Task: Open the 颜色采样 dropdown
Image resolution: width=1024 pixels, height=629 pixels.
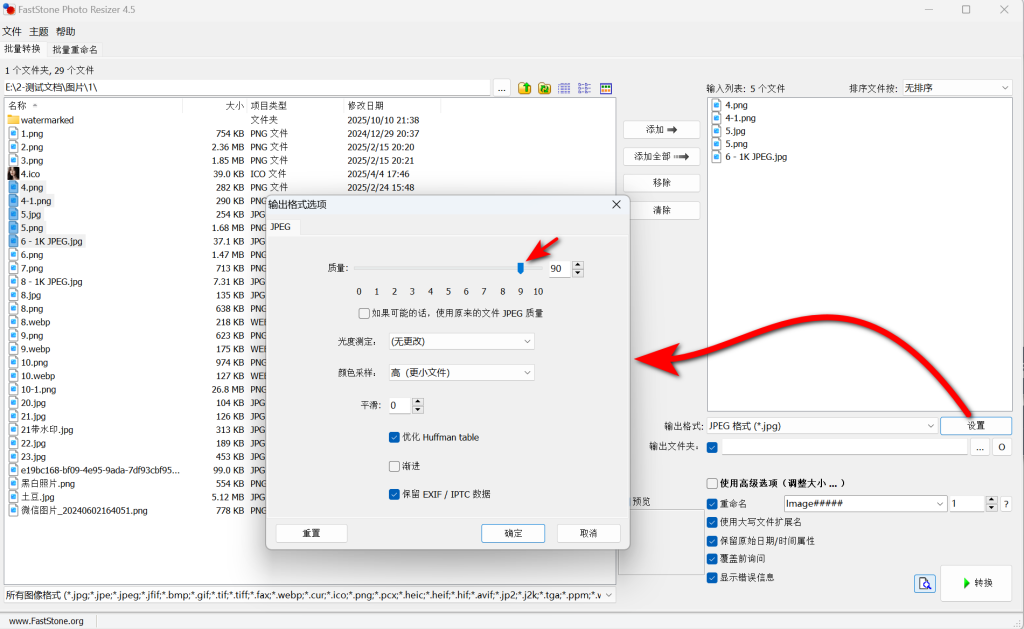Action: tap(461, 373)
